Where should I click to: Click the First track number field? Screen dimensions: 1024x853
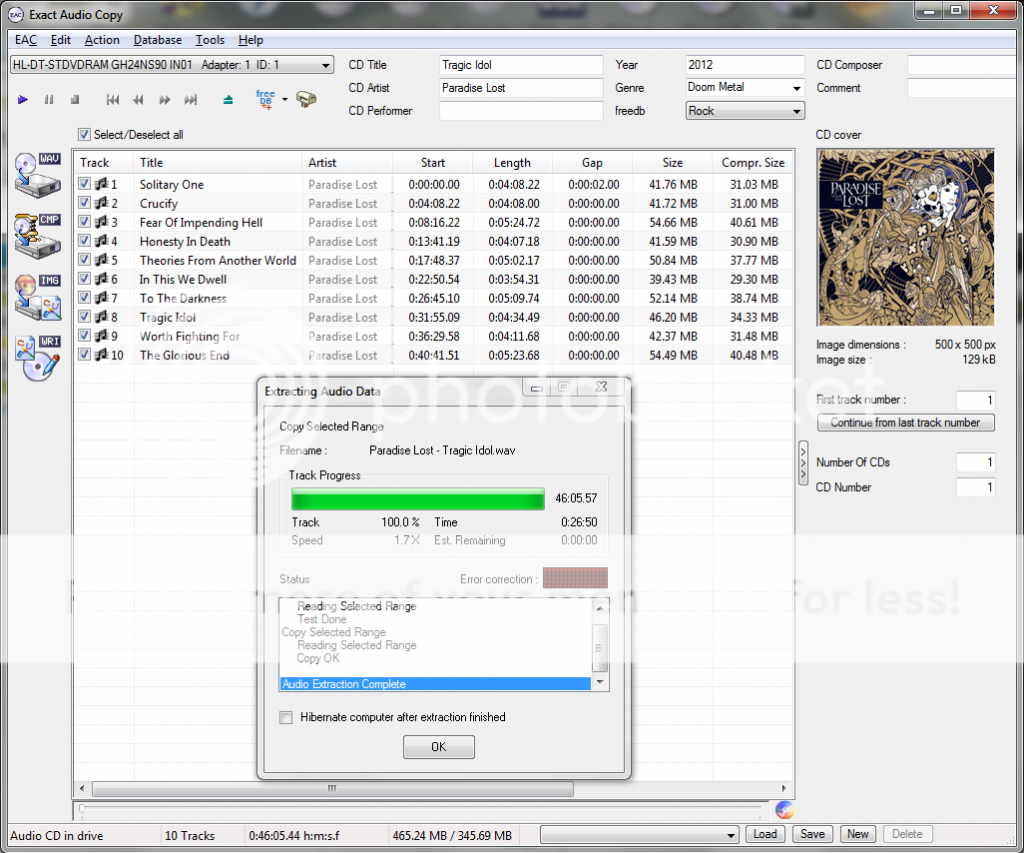976,400
